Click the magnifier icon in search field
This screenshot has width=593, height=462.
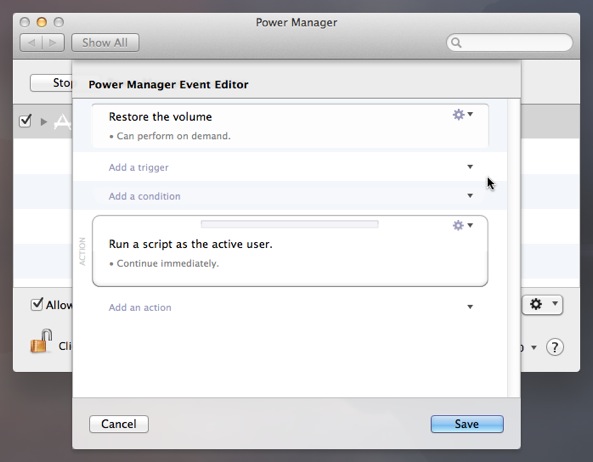tap(456, 43)
